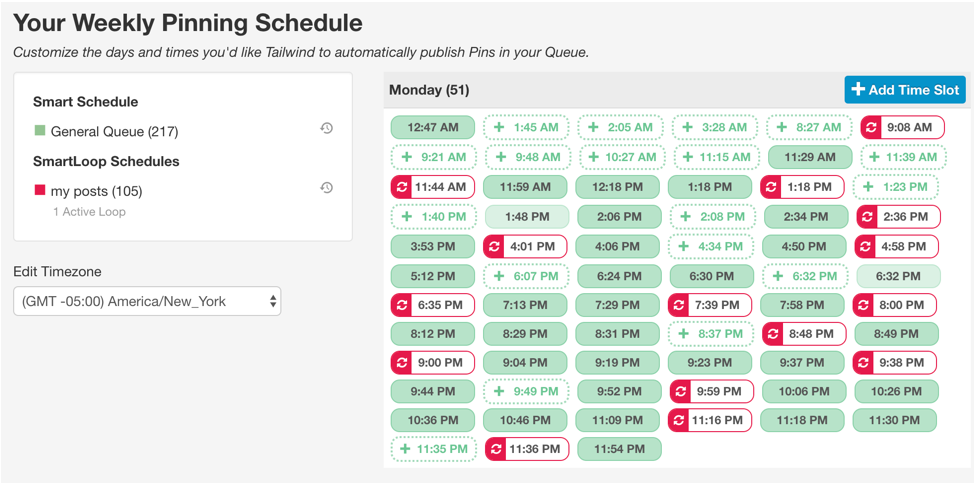Click plus icon on 1:45 AM slot

(499, 127)
